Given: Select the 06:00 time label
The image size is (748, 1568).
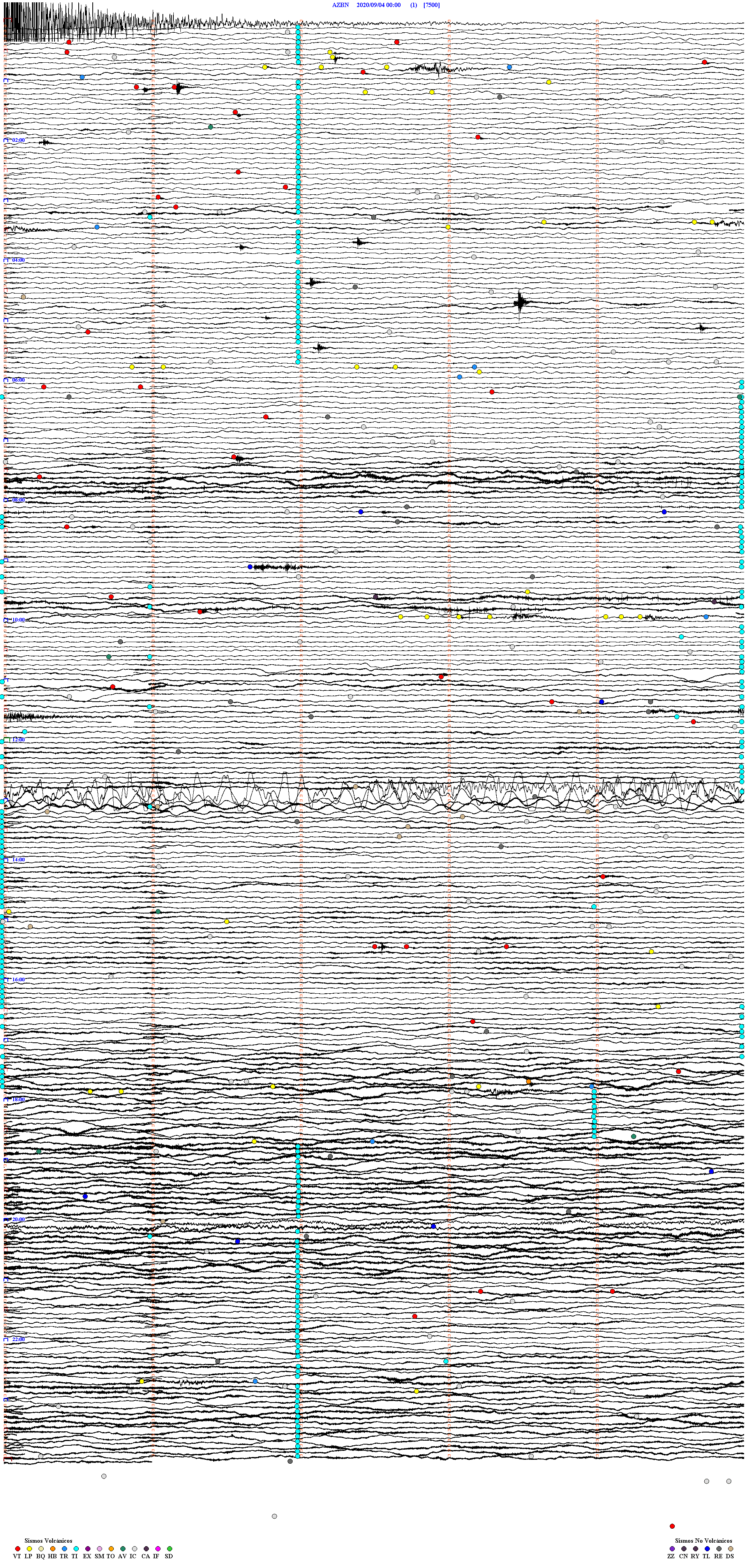Looking at the screenshot, I should click(x=18, y=380).
